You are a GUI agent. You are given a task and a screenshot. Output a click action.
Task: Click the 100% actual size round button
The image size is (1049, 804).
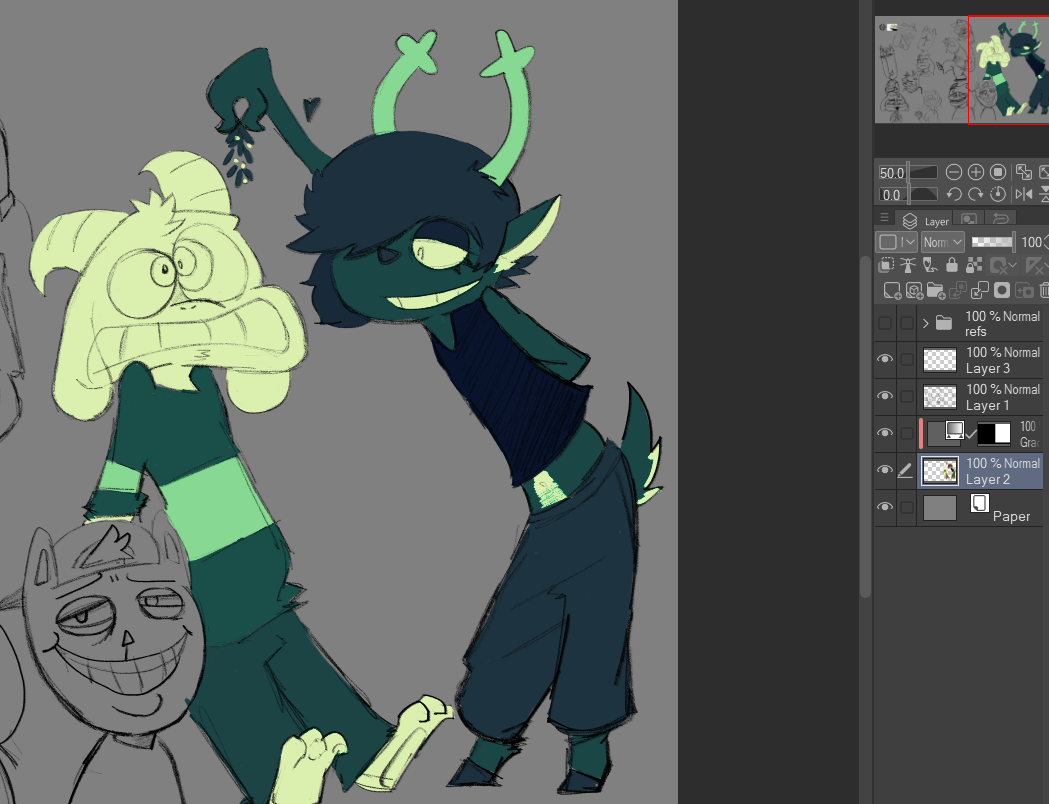pos(997,173)
